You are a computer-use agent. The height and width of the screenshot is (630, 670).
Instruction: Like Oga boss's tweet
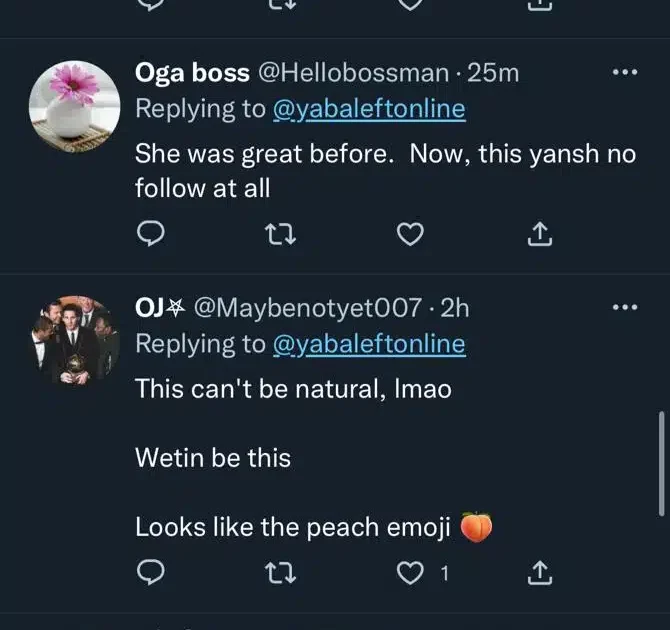[x=406, y=234]
